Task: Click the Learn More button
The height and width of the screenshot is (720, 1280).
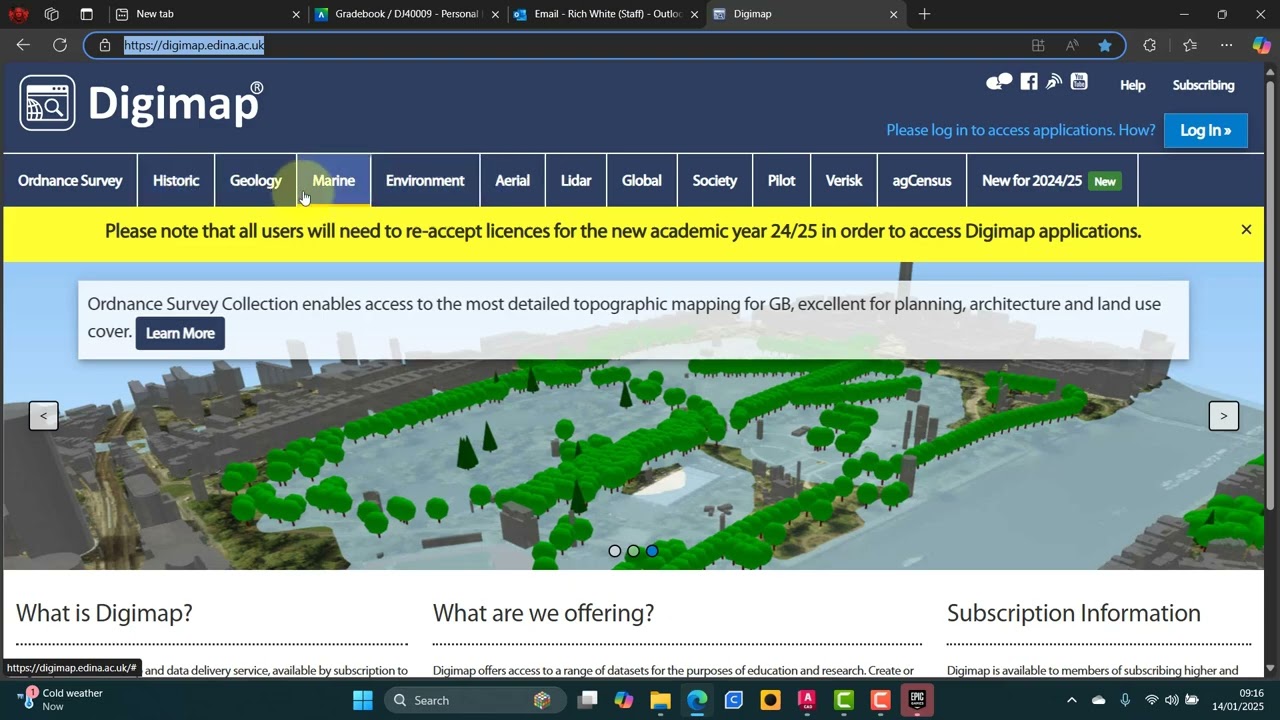Action: click(x=180, y=333)
